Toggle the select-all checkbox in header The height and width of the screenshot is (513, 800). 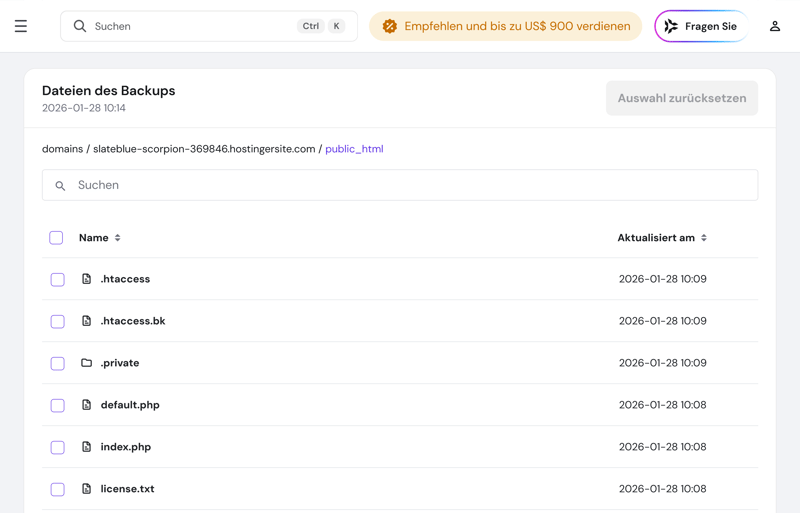(x=56, y=238)
